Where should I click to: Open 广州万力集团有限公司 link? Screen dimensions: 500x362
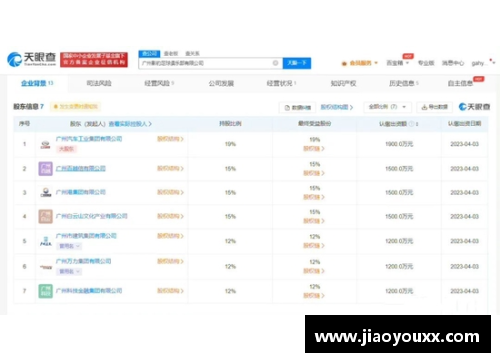tap(83, 261)
